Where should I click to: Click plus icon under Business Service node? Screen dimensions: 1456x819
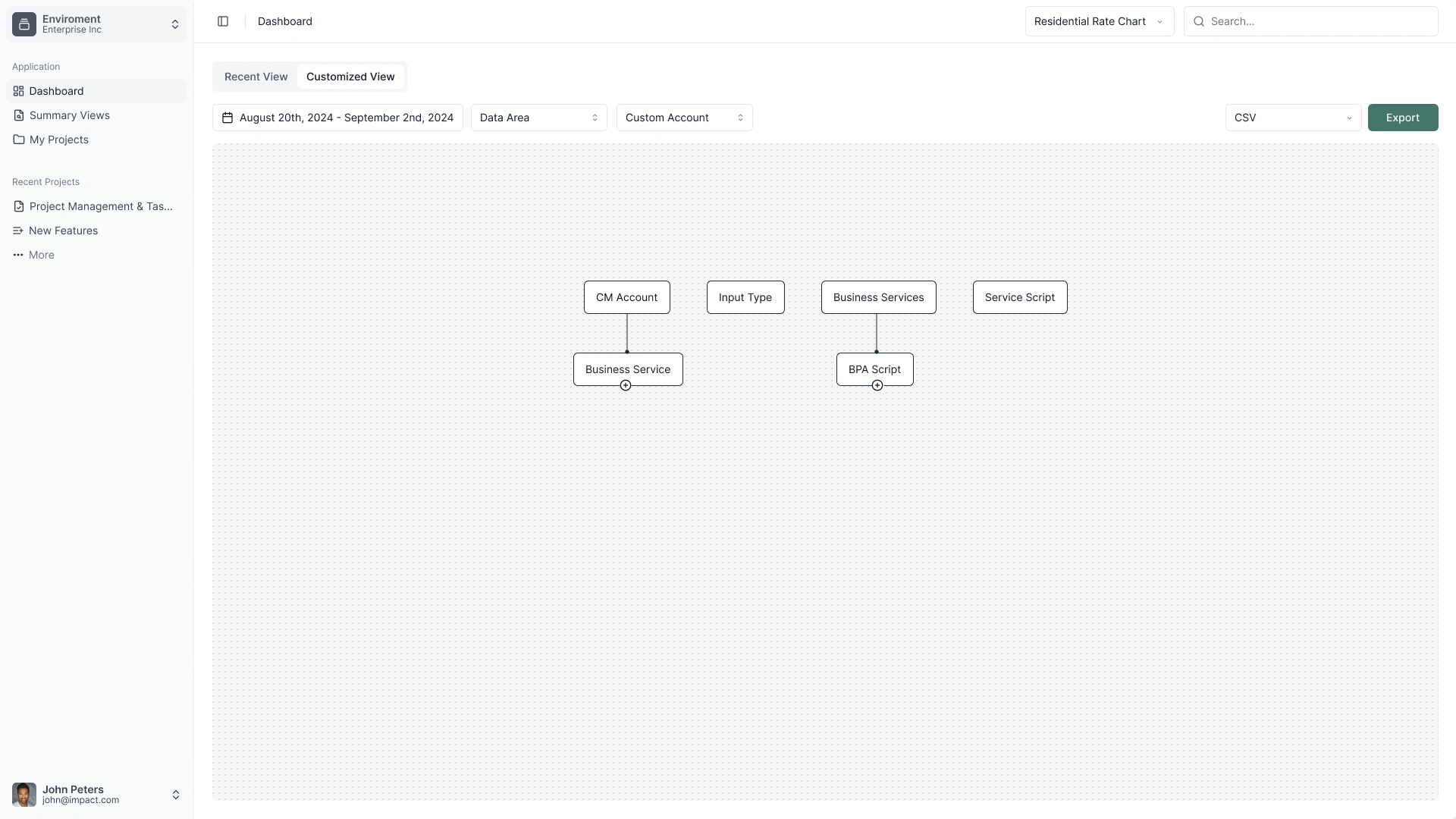point(626,385)
